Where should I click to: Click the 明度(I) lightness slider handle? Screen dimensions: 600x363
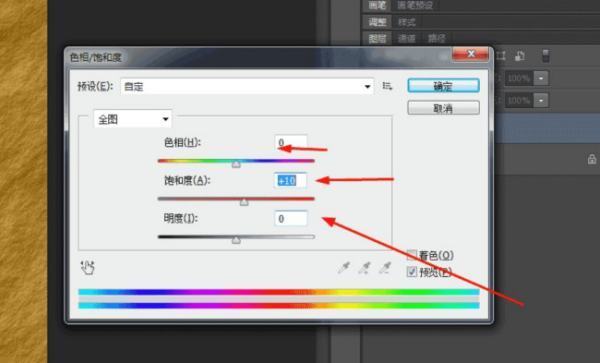[x=236, y=240]
